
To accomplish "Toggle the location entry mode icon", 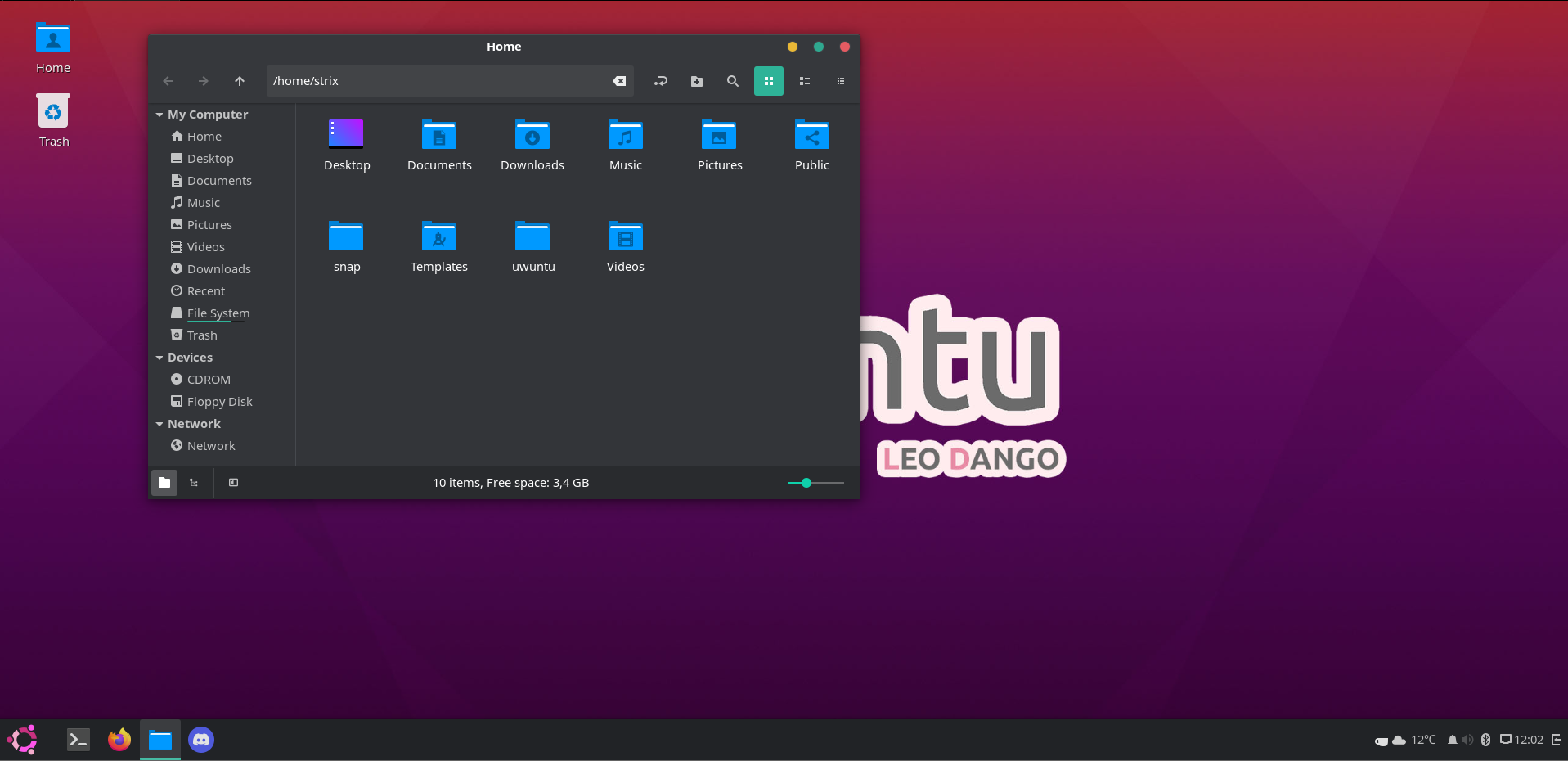I will click(660, 81).
